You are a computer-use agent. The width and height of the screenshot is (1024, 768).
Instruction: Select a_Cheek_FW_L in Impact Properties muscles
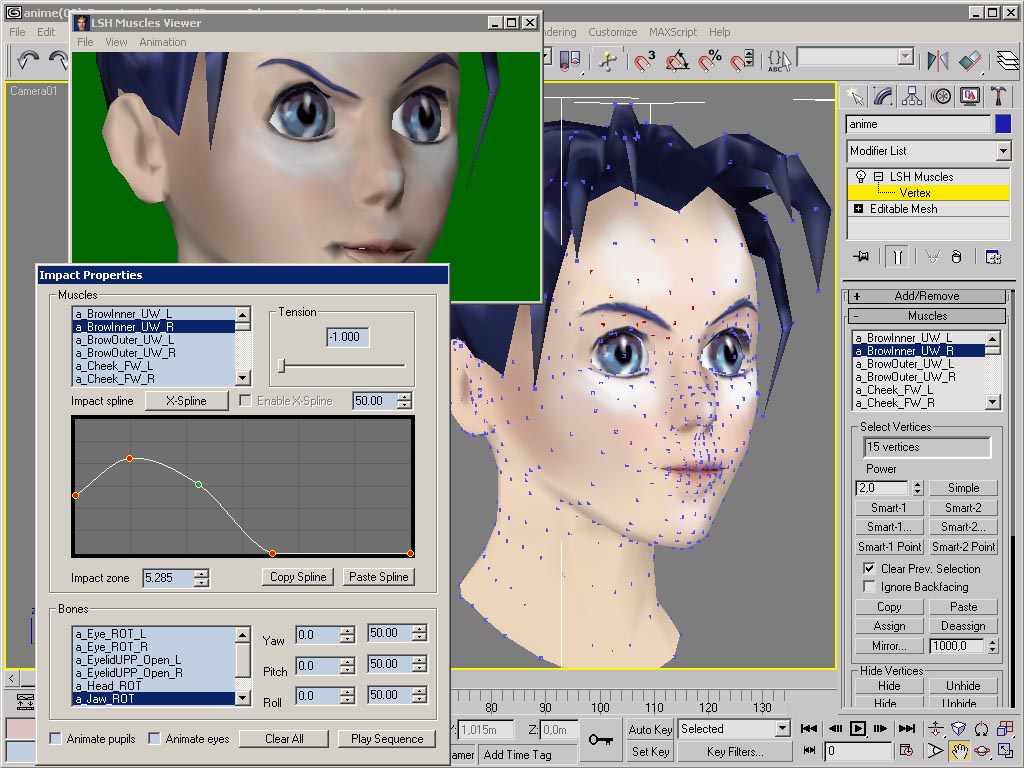tap(153, 366)
